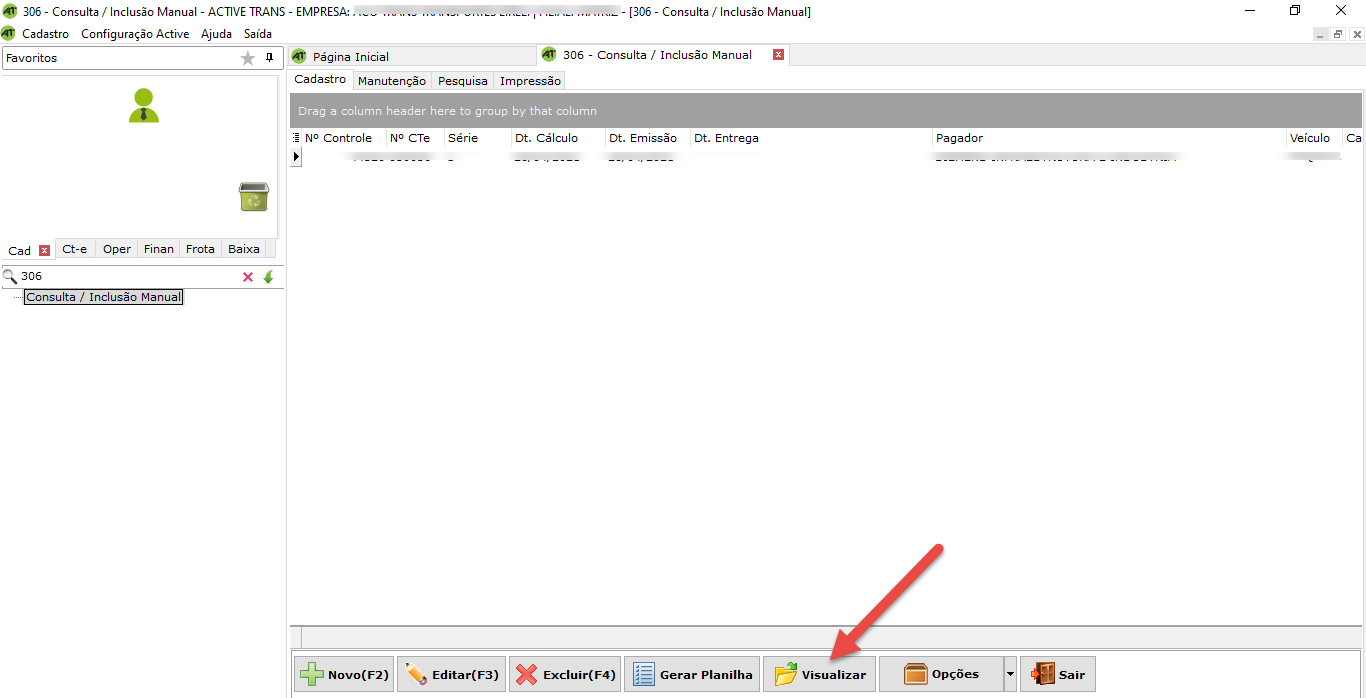Click the Editar(F3) button
Viewport: 1366px width, 698px height.
point(452,675)
